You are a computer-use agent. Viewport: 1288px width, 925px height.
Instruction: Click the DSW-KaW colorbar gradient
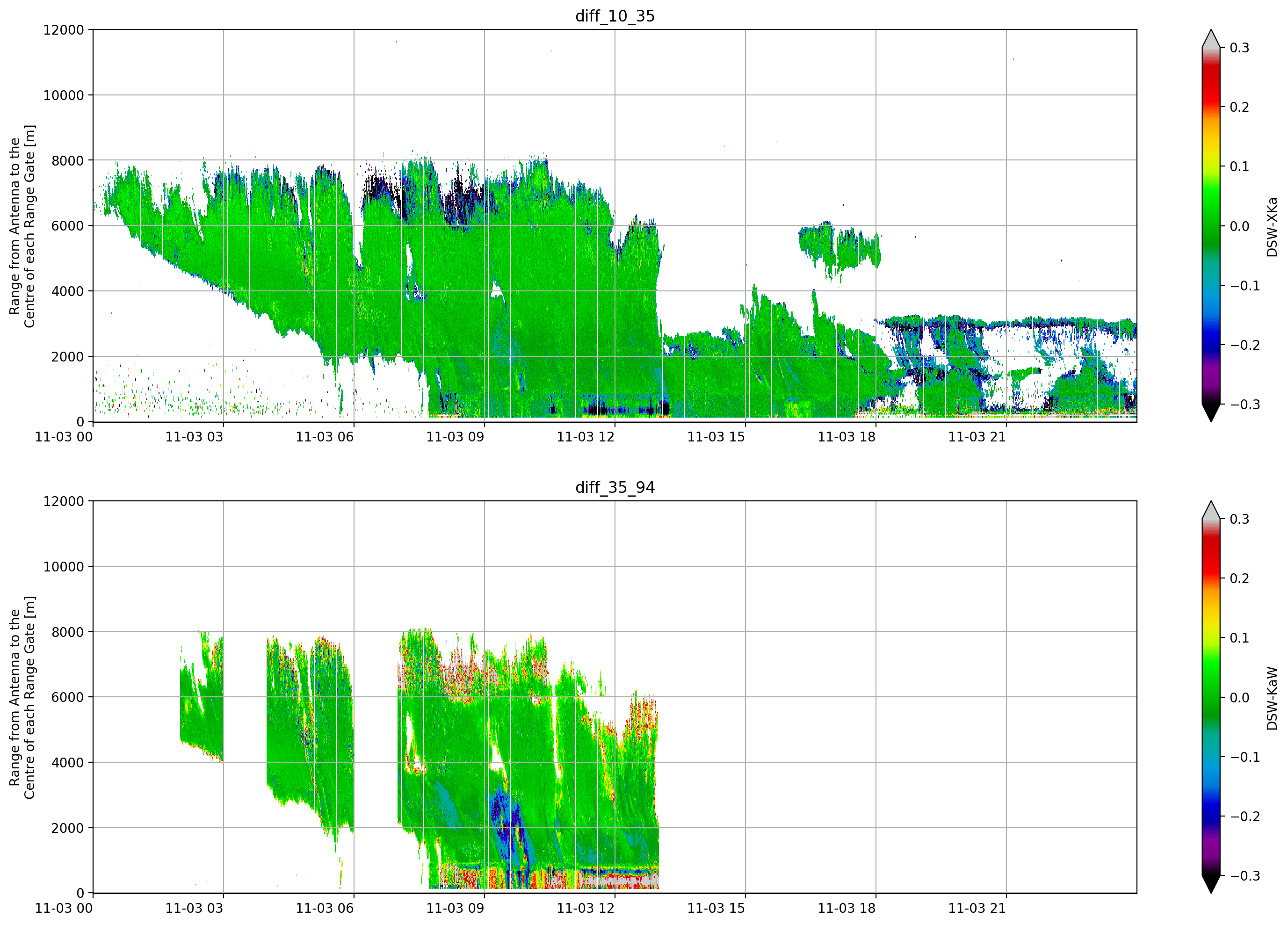point(1211,697)
